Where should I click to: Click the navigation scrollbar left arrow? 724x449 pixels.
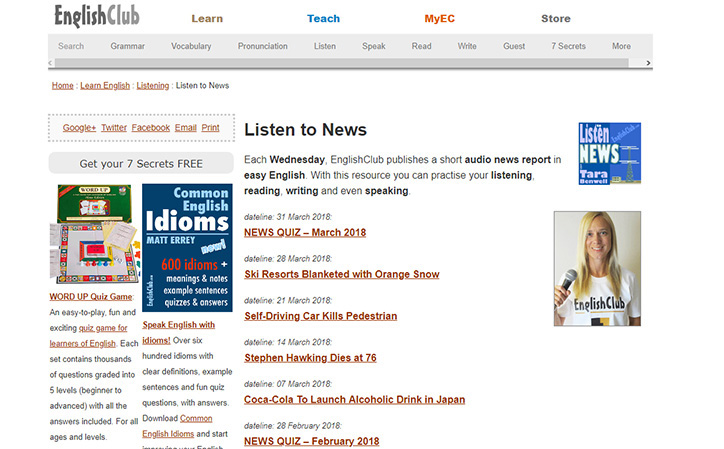point(50,63)
